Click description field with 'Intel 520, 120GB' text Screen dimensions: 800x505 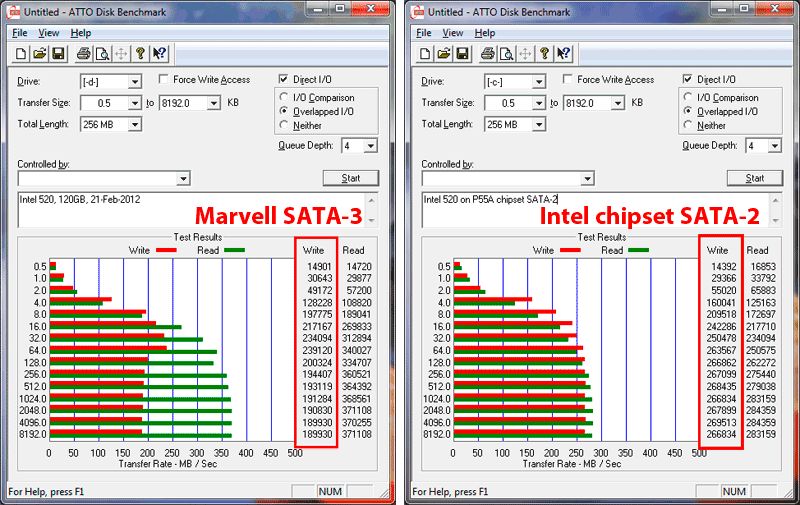click(192, 210)
